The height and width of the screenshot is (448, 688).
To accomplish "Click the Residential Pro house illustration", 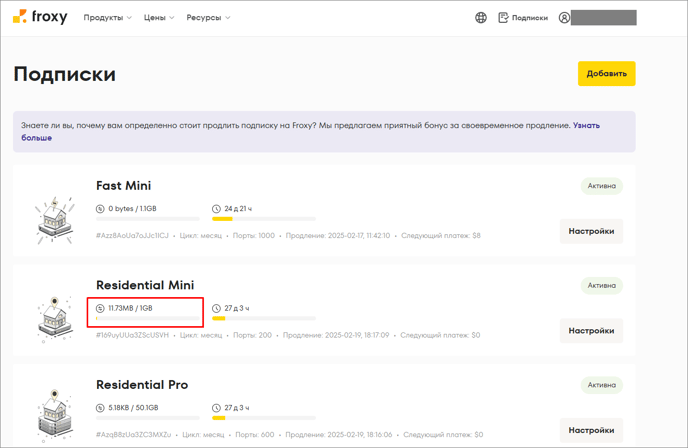I will pyautogui.click(x=55, y=416).
